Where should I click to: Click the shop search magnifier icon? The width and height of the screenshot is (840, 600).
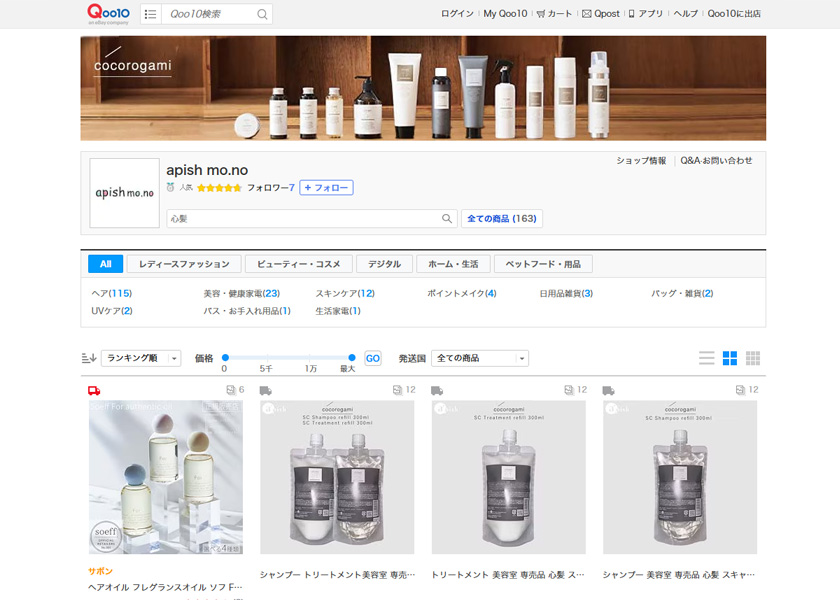(447, 219)
